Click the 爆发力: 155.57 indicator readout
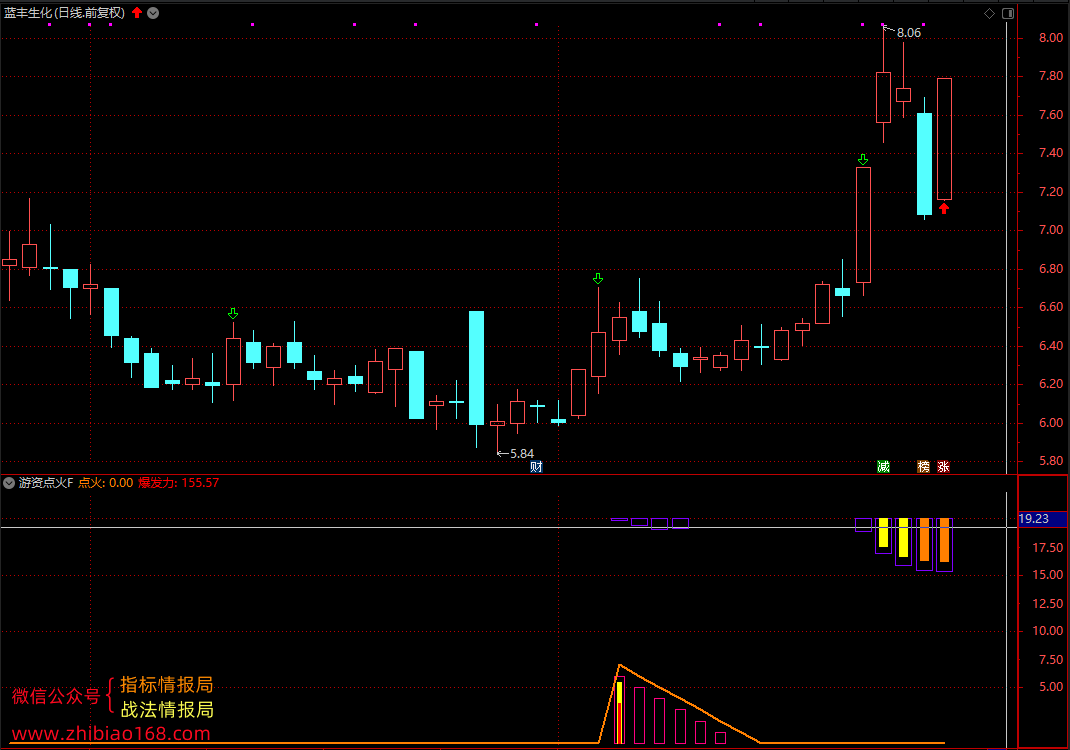Image resolution: width=1070 pixels, height=750 pixels. [179, 483]
